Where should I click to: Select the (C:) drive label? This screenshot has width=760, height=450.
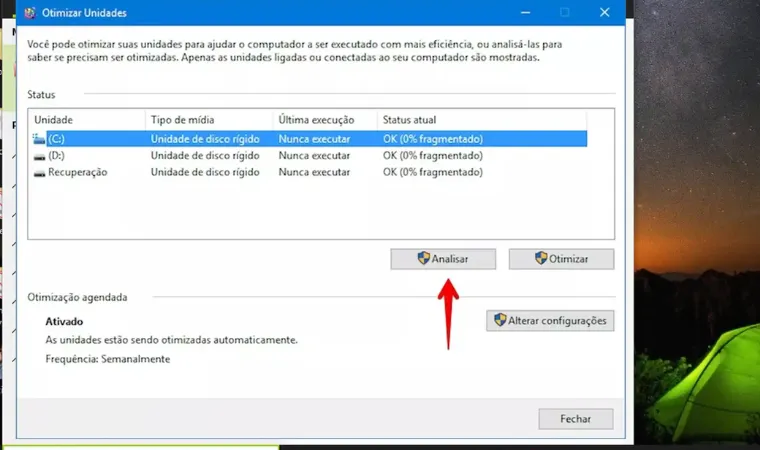coord(56,139)
